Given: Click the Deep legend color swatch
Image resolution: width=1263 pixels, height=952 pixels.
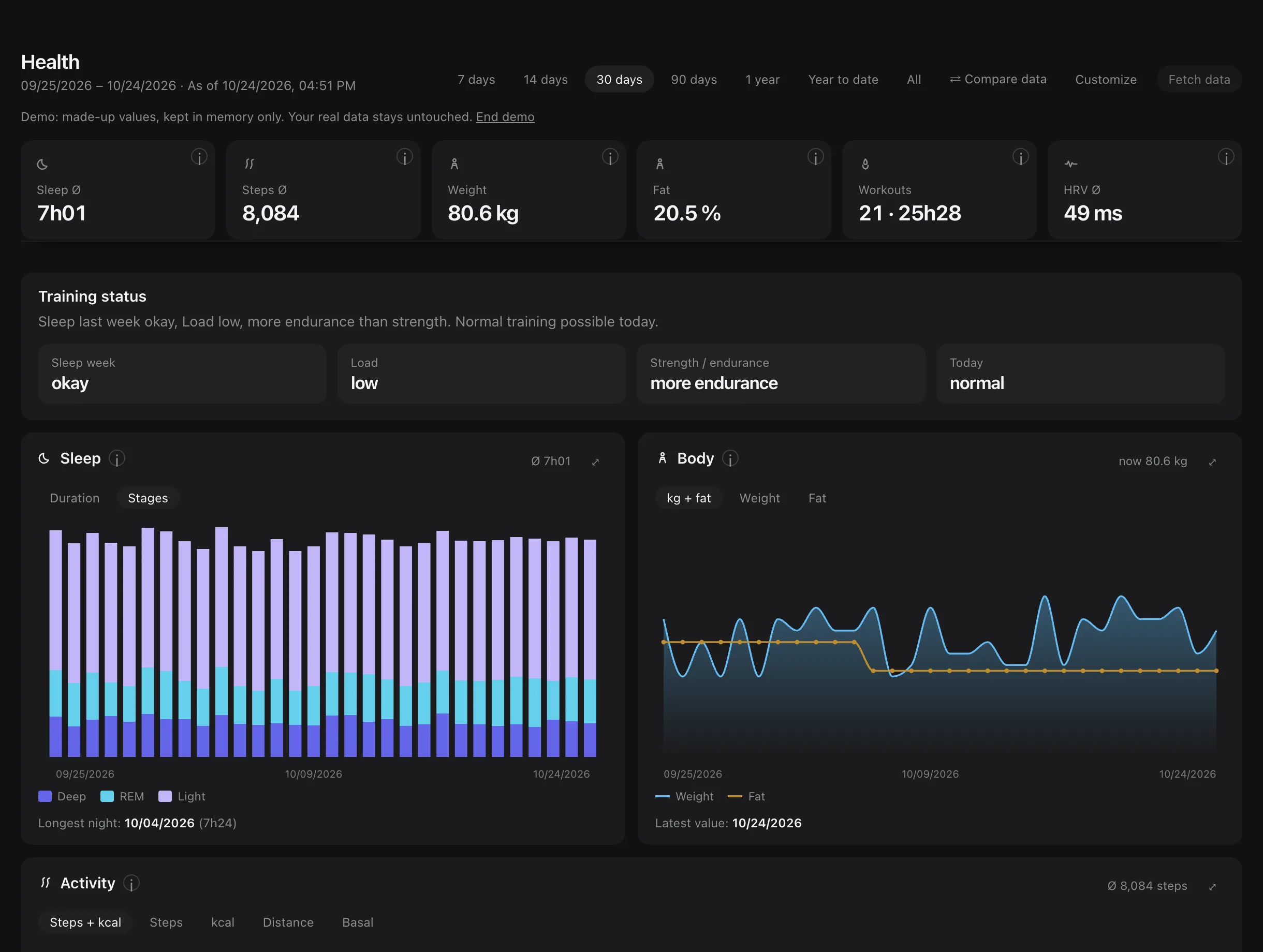Looking at the screenshot, I should 45,796.
